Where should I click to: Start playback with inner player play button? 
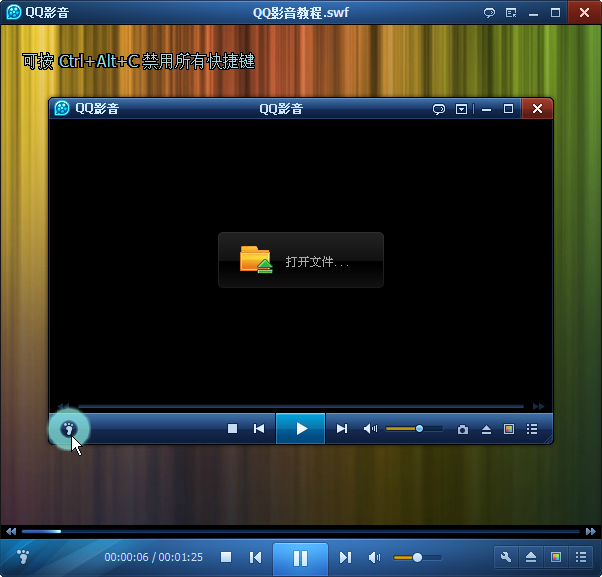click(301, 428)
